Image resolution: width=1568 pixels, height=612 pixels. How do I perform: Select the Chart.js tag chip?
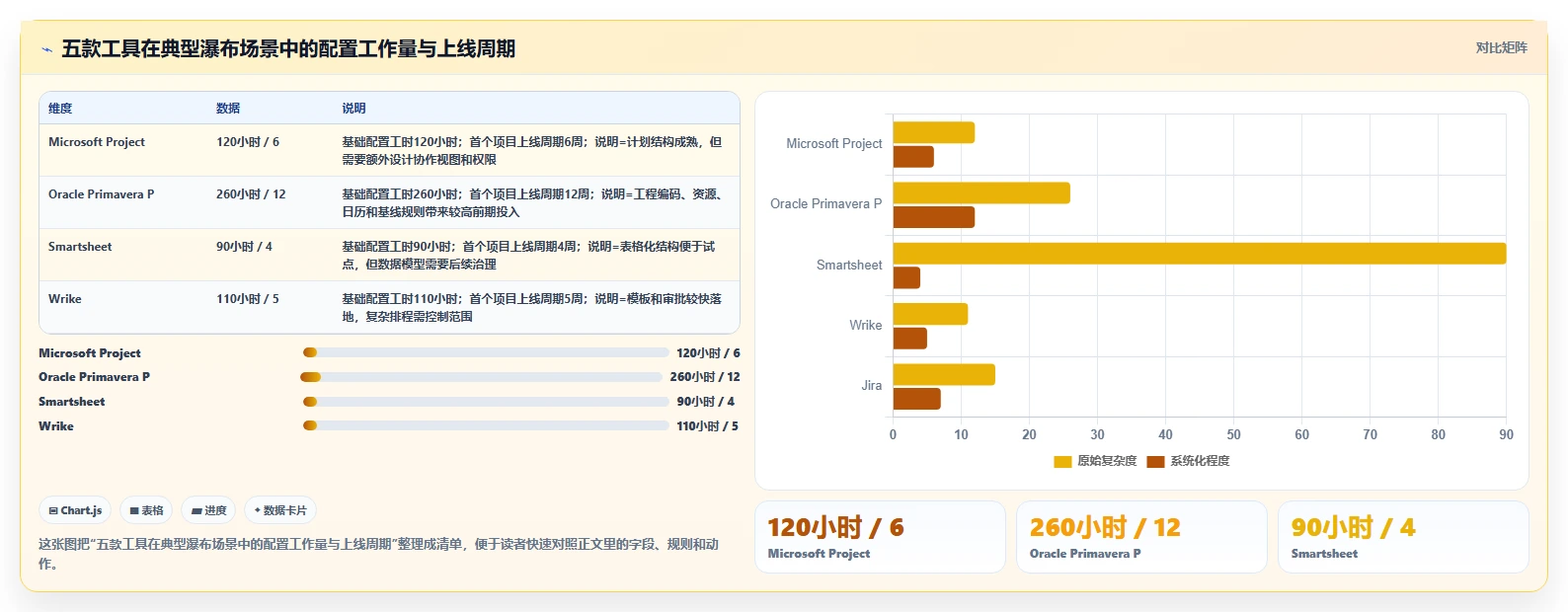click(75, 510)
